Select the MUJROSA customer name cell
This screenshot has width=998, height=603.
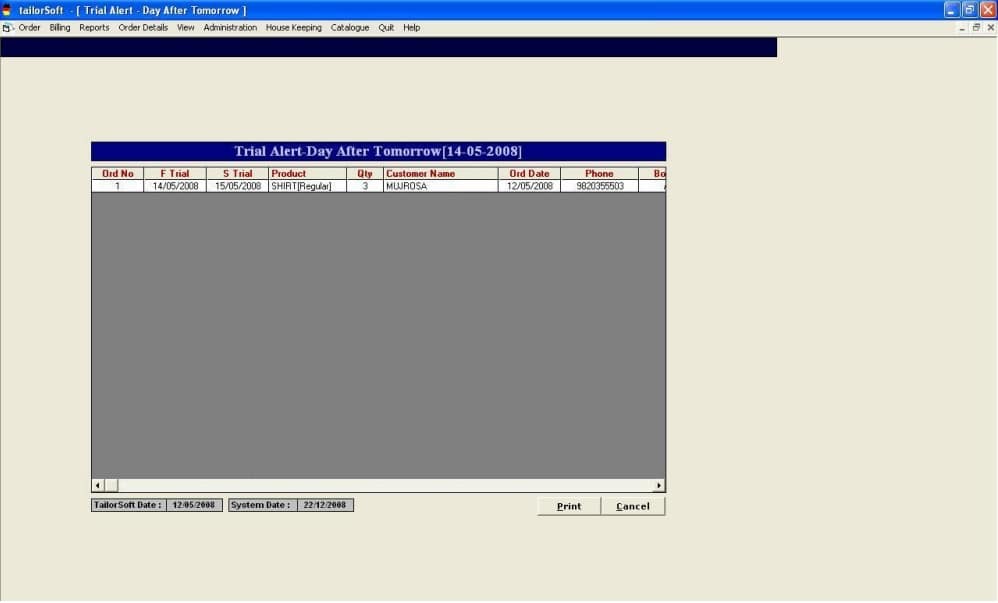(440, 186)
